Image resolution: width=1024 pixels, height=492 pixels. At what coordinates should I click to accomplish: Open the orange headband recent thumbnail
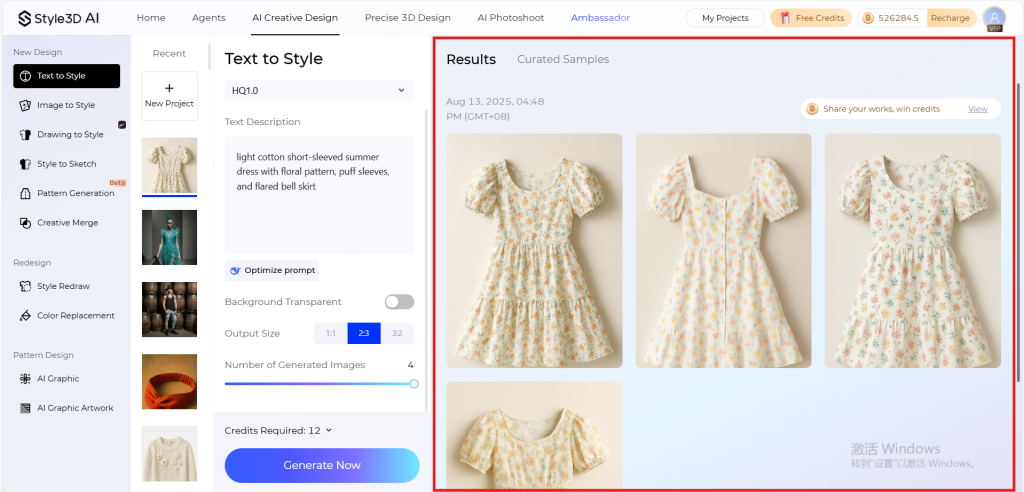point(169,382)
